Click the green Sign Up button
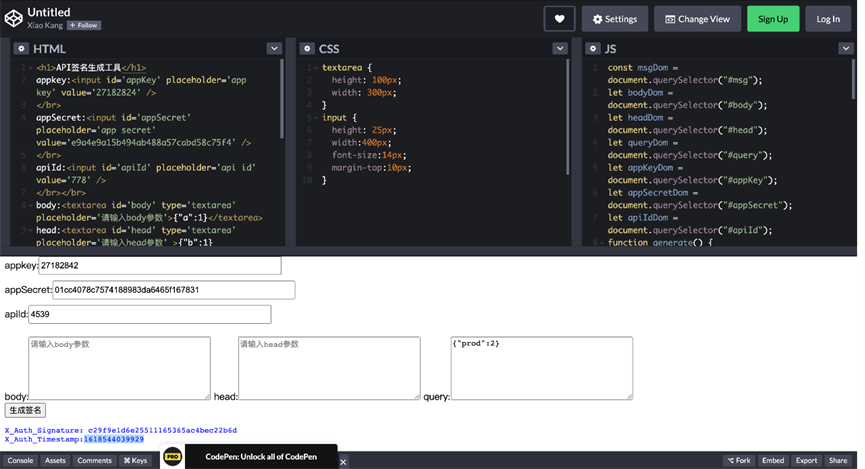The height and width of the screenshot is (469, 865). click(773, 19)
